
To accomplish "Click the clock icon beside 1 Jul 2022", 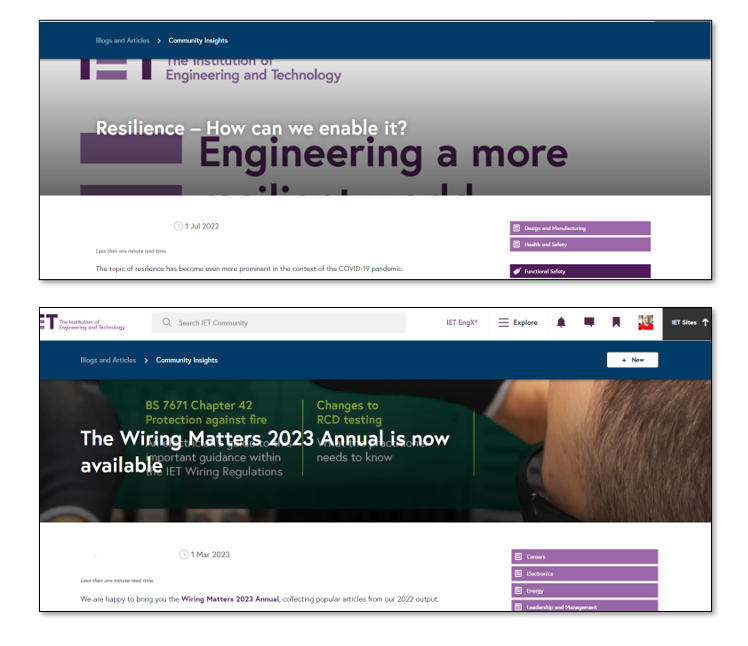I will [178, 226].
